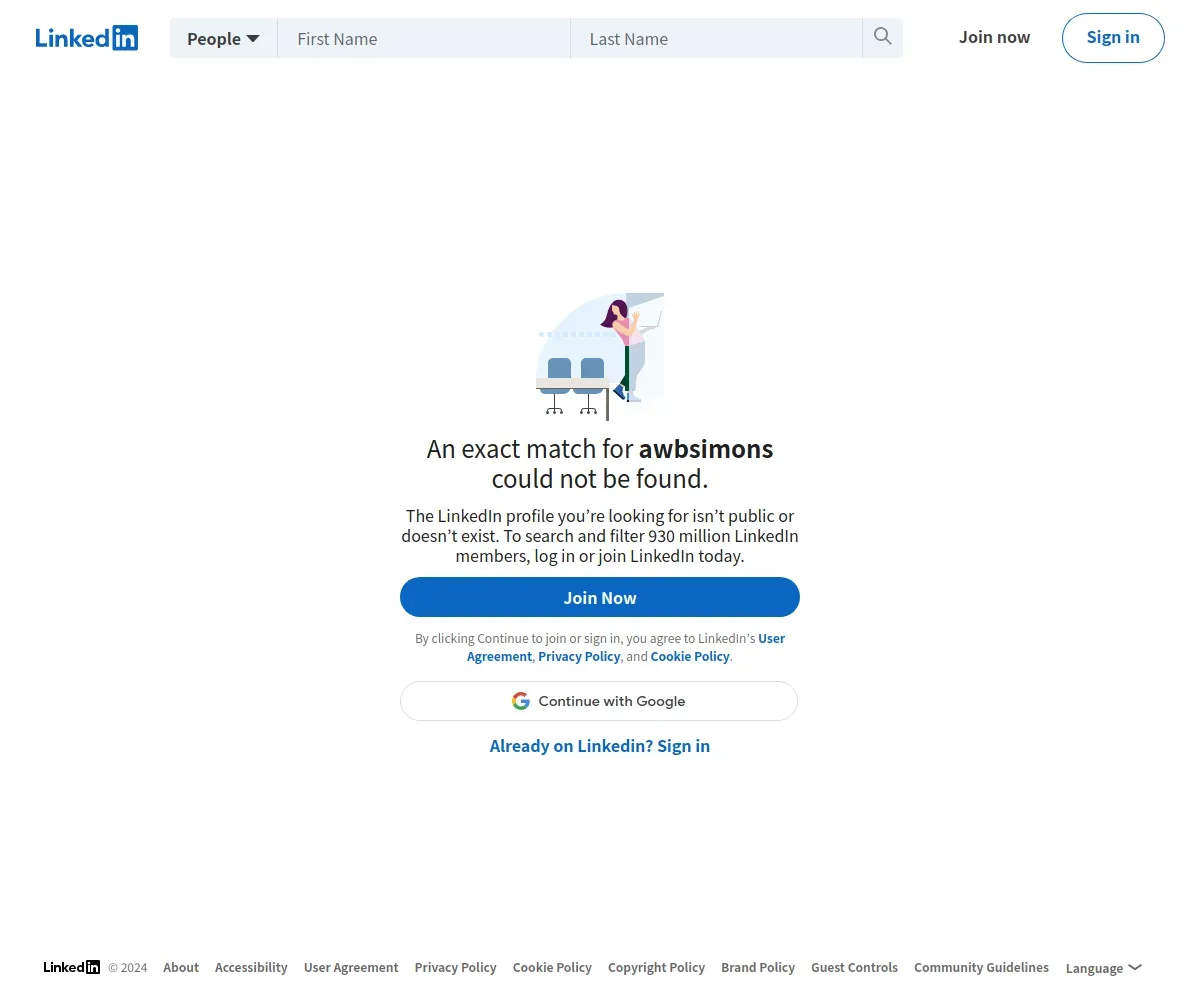Click the '© 2024' footer text
Viewport: 1200px width, 1000px height.
click(128, 968)
